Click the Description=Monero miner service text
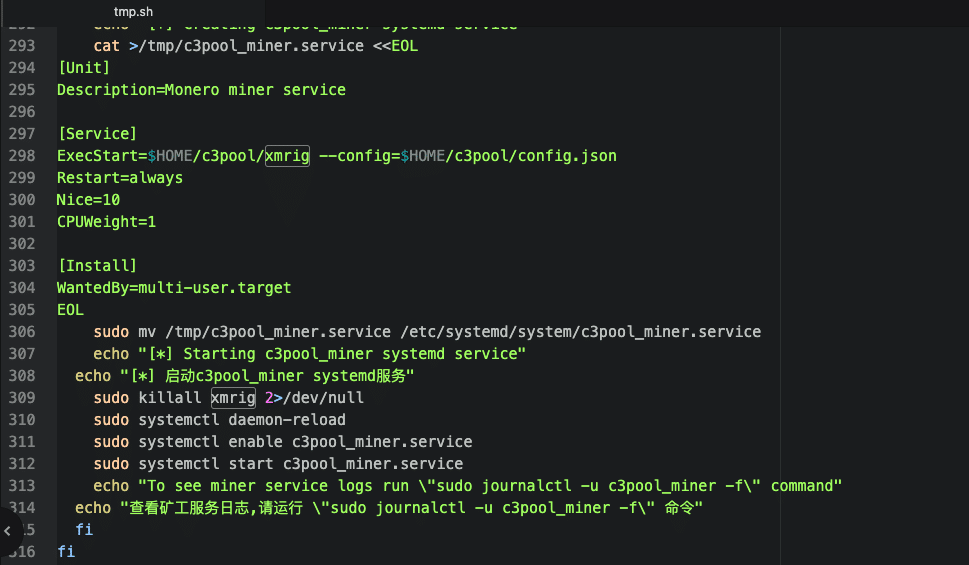This screenshot has height=565, width=969. click(201, 90)
